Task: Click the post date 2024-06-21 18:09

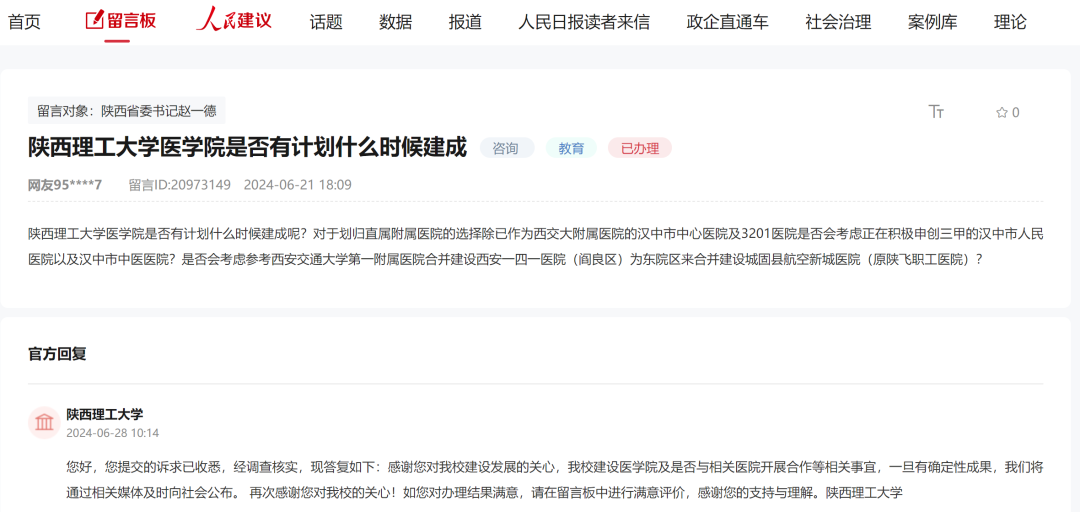Action: tap(298, 185)
